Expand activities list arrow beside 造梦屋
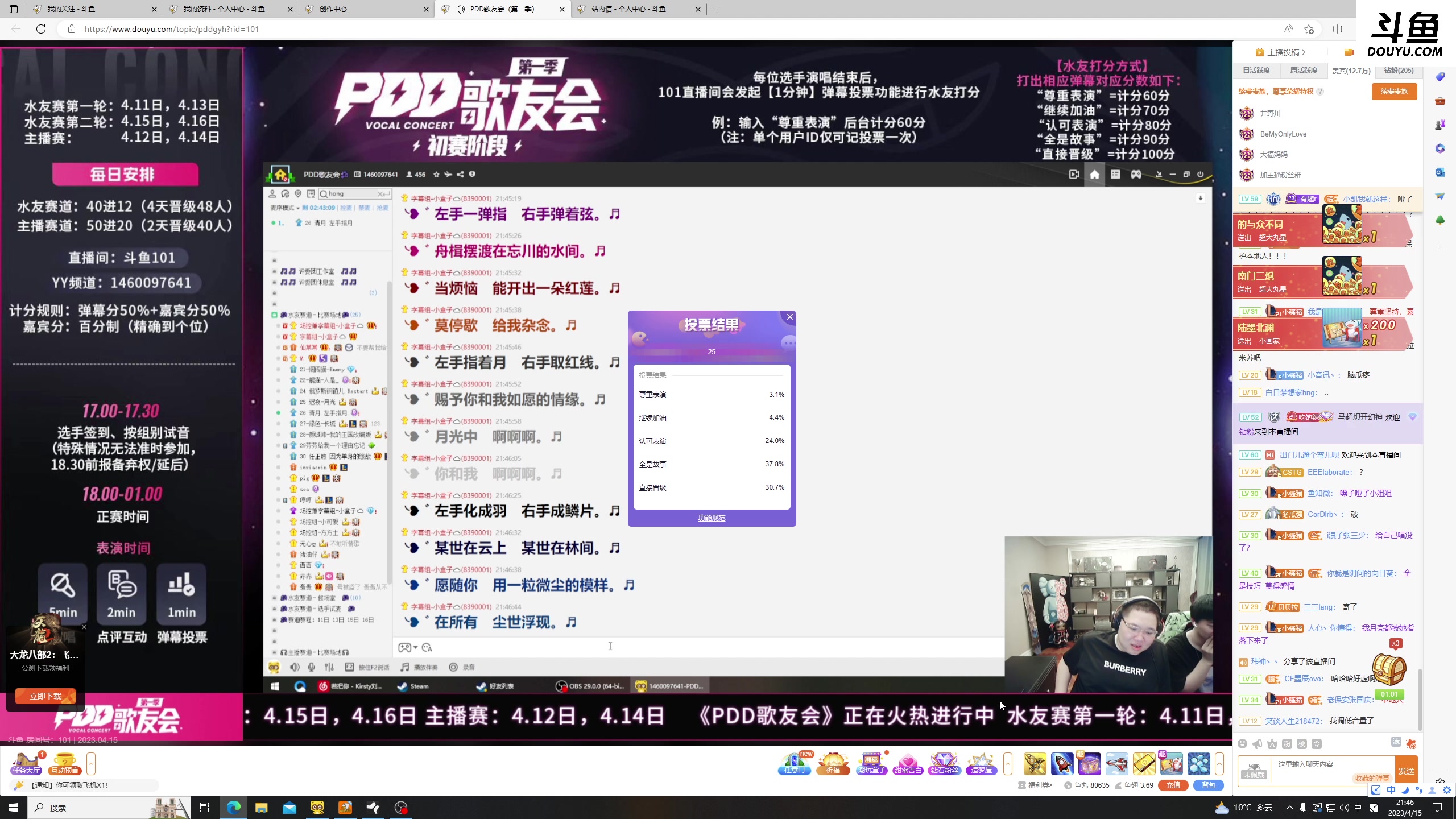This screenshot has width=1456, height=819. 1008,763
